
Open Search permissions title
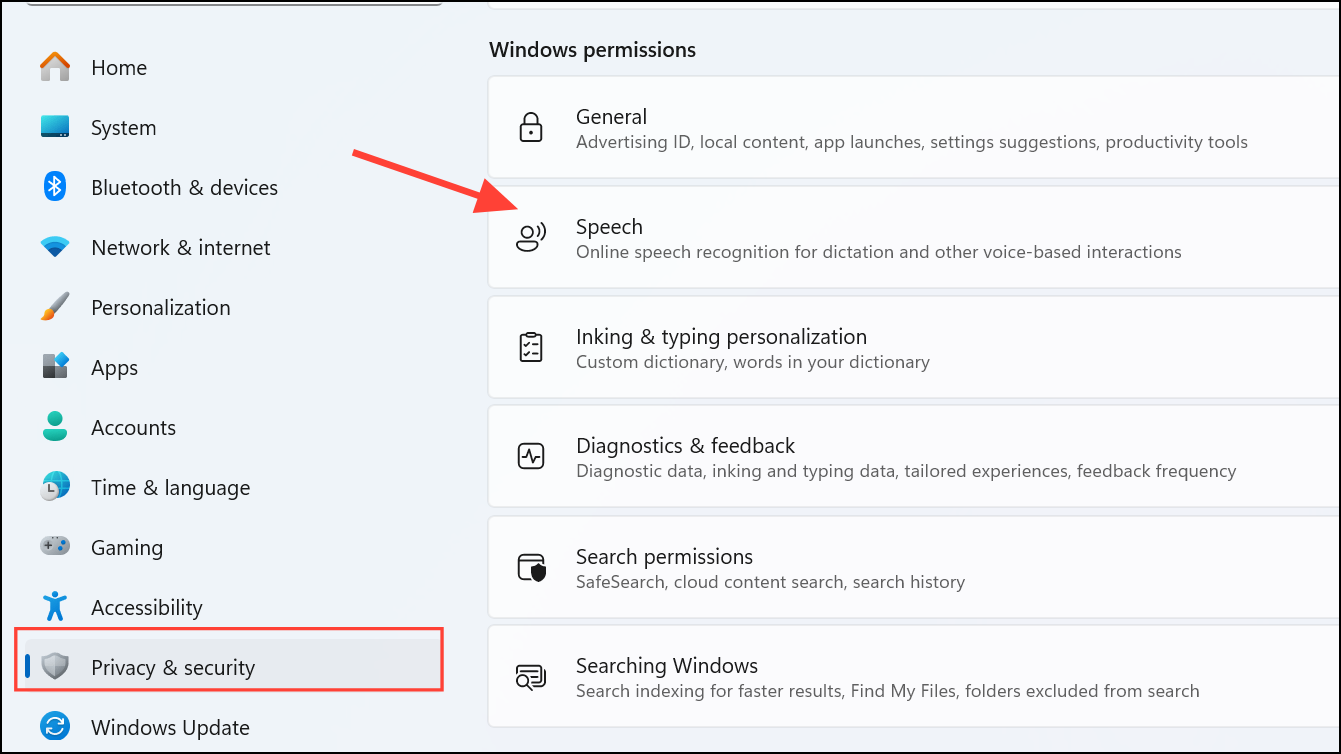[x=664, y=556]
